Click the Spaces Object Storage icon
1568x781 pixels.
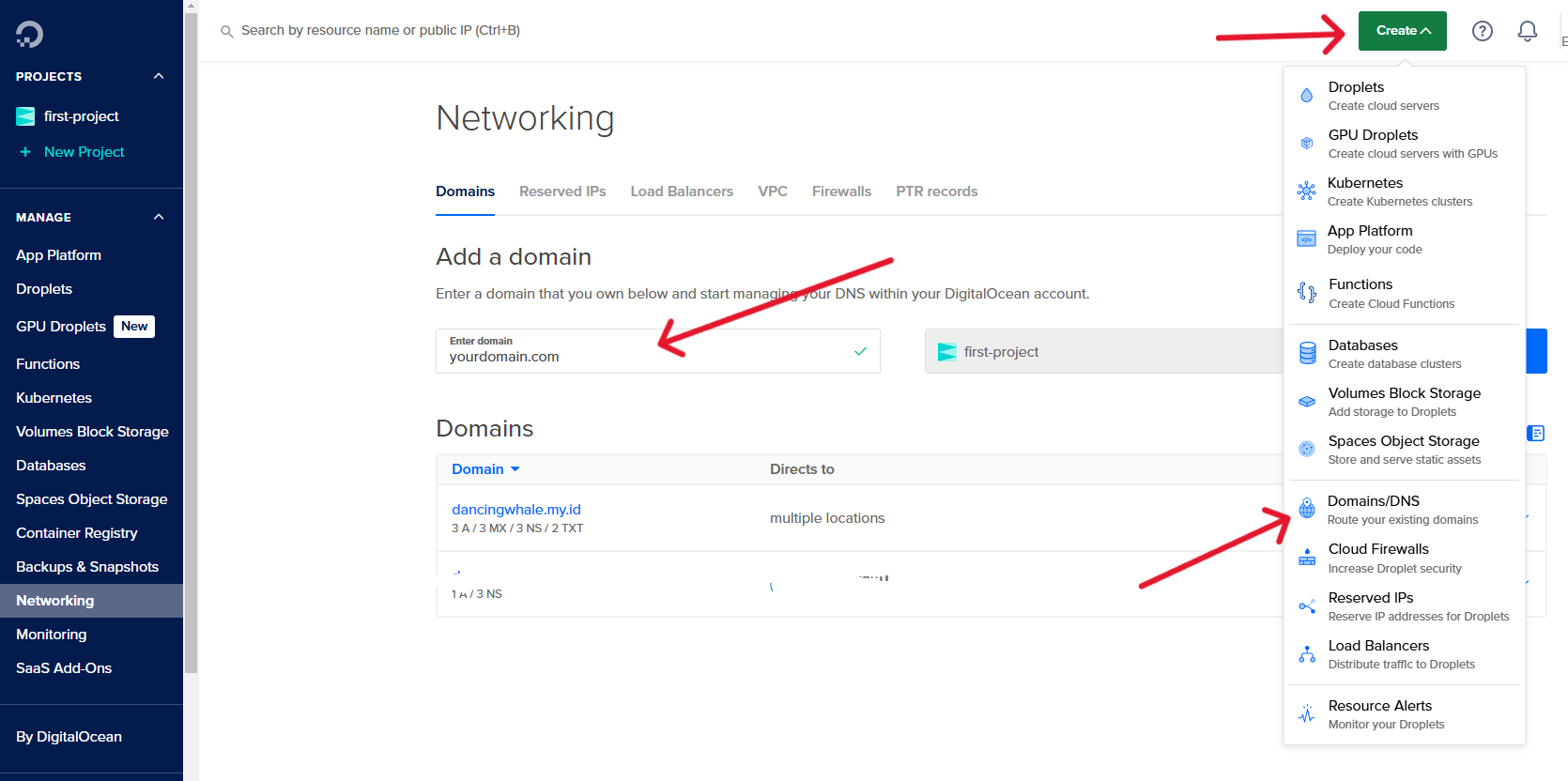(x=1307, y=449)
